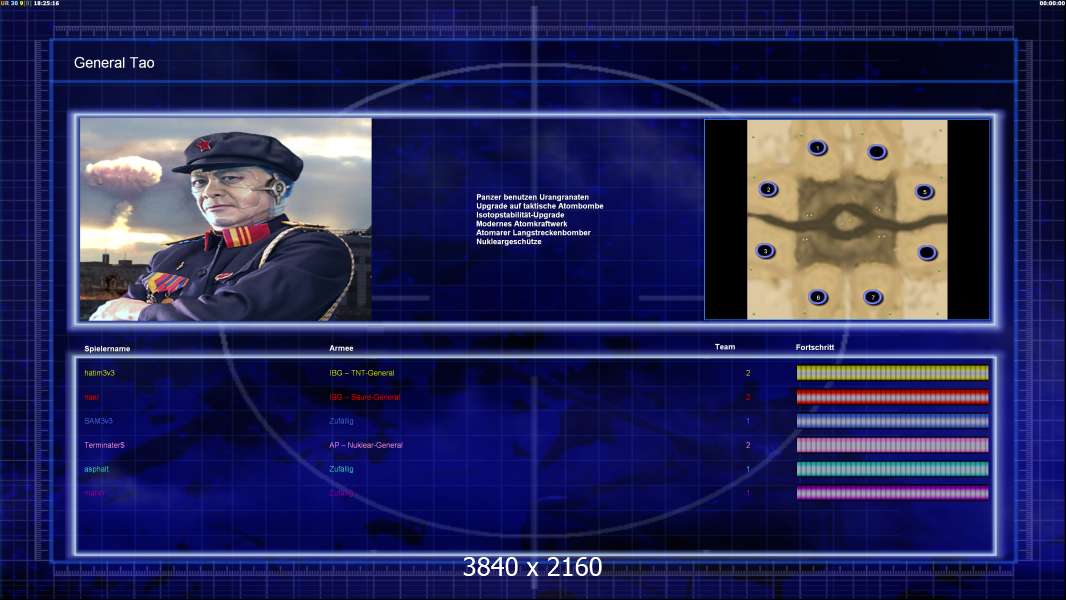Click the team number for asphalt
Image resolution: width=1066 pixels, height=600 pixels.
[748, 469]
